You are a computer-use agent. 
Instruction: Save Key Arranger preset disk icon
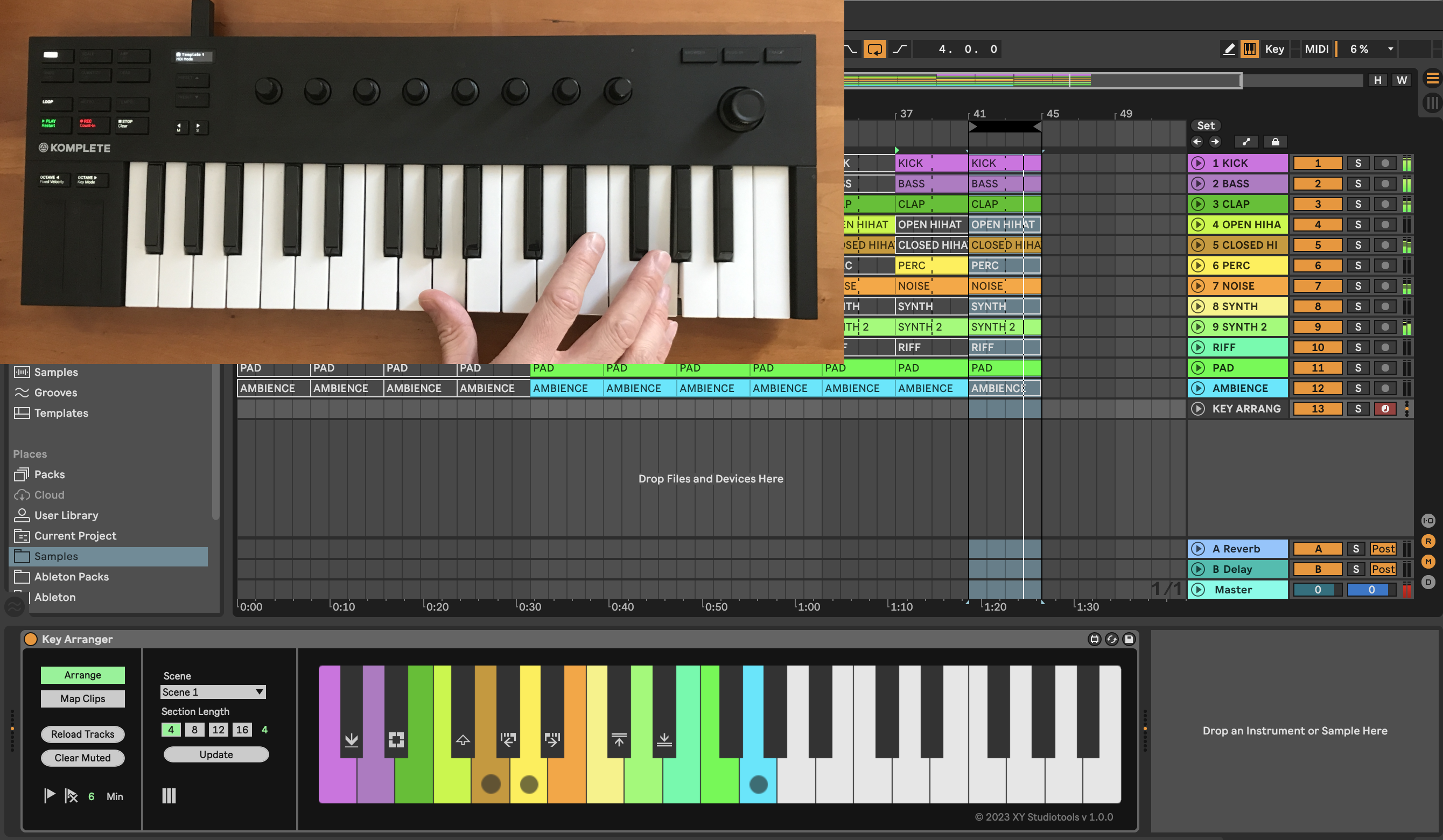[x=1129, y=639]
